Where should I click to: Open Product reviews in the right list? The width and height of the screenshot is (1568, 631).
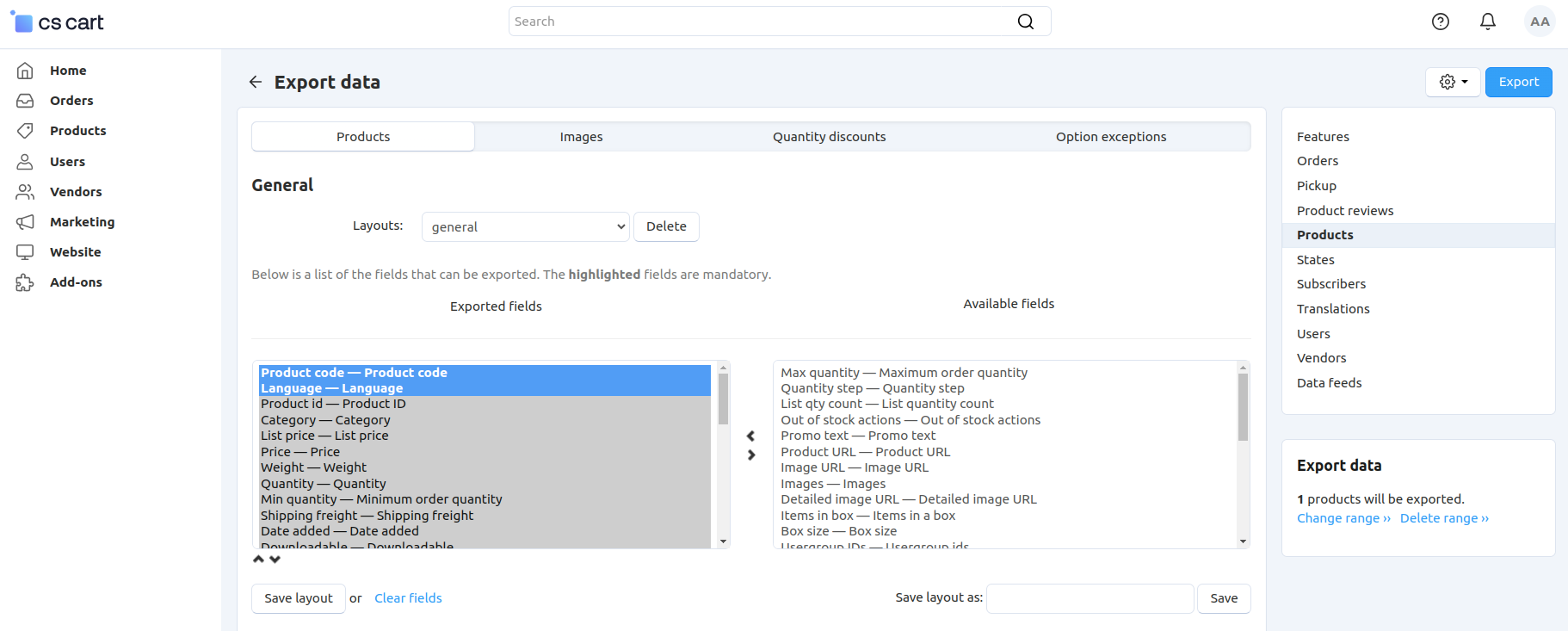click(1345, 211)
